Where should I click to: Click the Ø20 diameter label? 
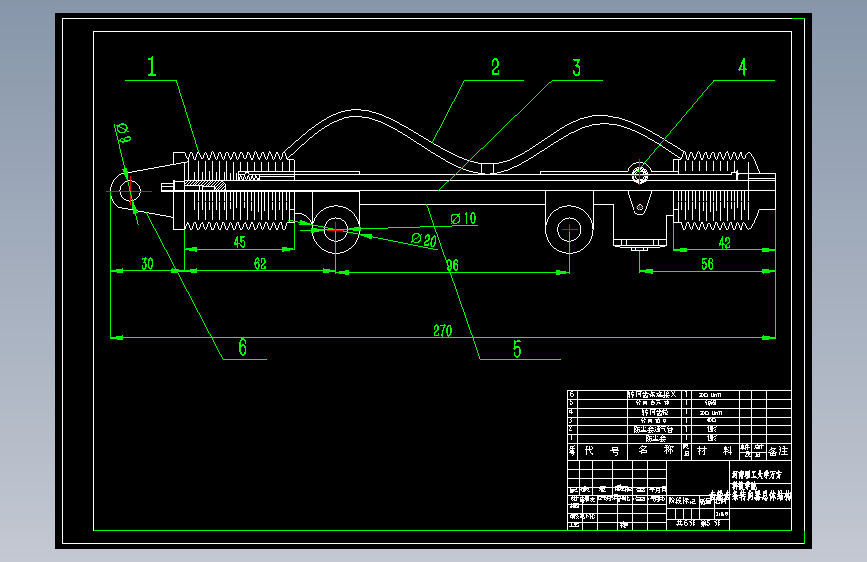tap(424, 240)
